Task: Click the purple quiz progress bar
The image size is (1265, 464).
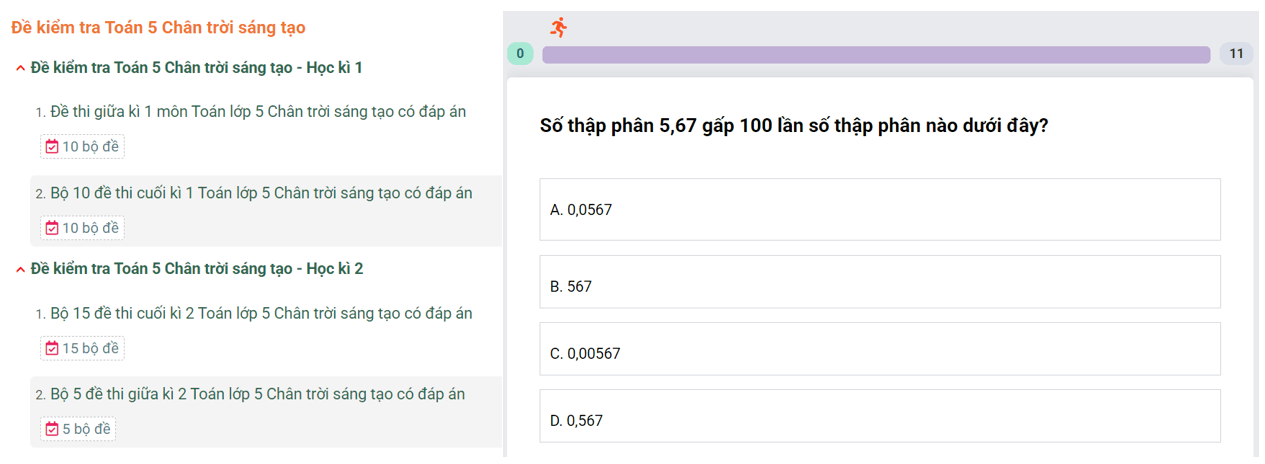Action: pos(875,54)
